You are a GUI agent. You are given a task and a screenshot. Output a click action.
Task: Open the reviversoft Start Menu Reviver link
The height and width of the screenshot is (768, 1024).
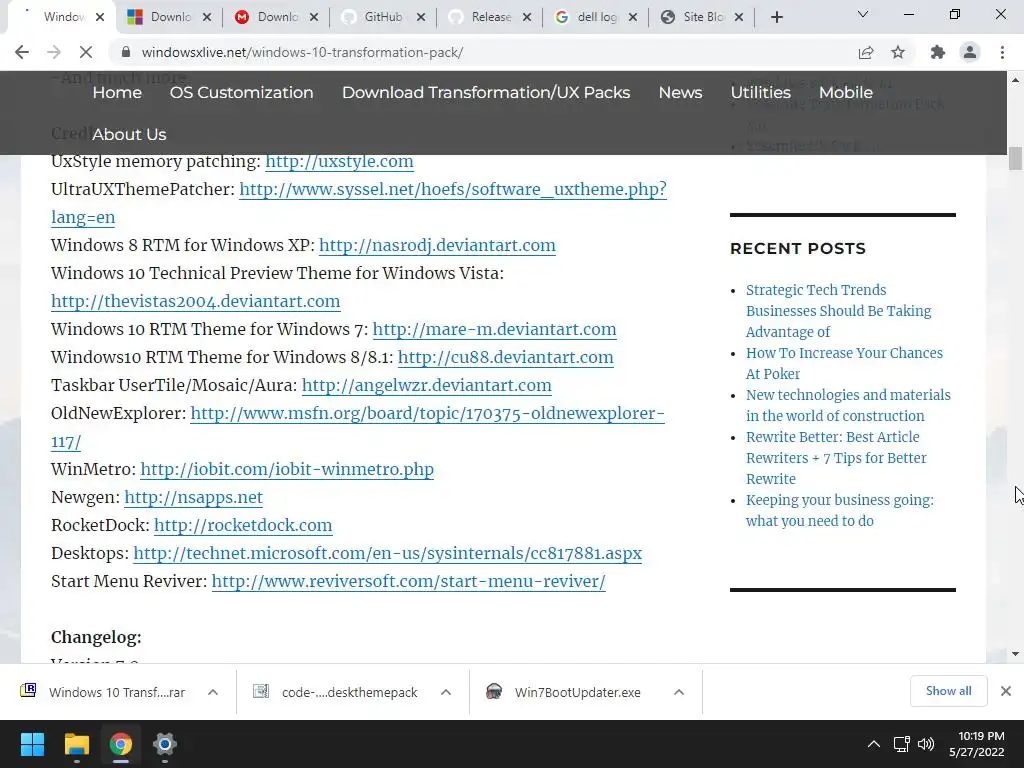(x=408, y=583)
